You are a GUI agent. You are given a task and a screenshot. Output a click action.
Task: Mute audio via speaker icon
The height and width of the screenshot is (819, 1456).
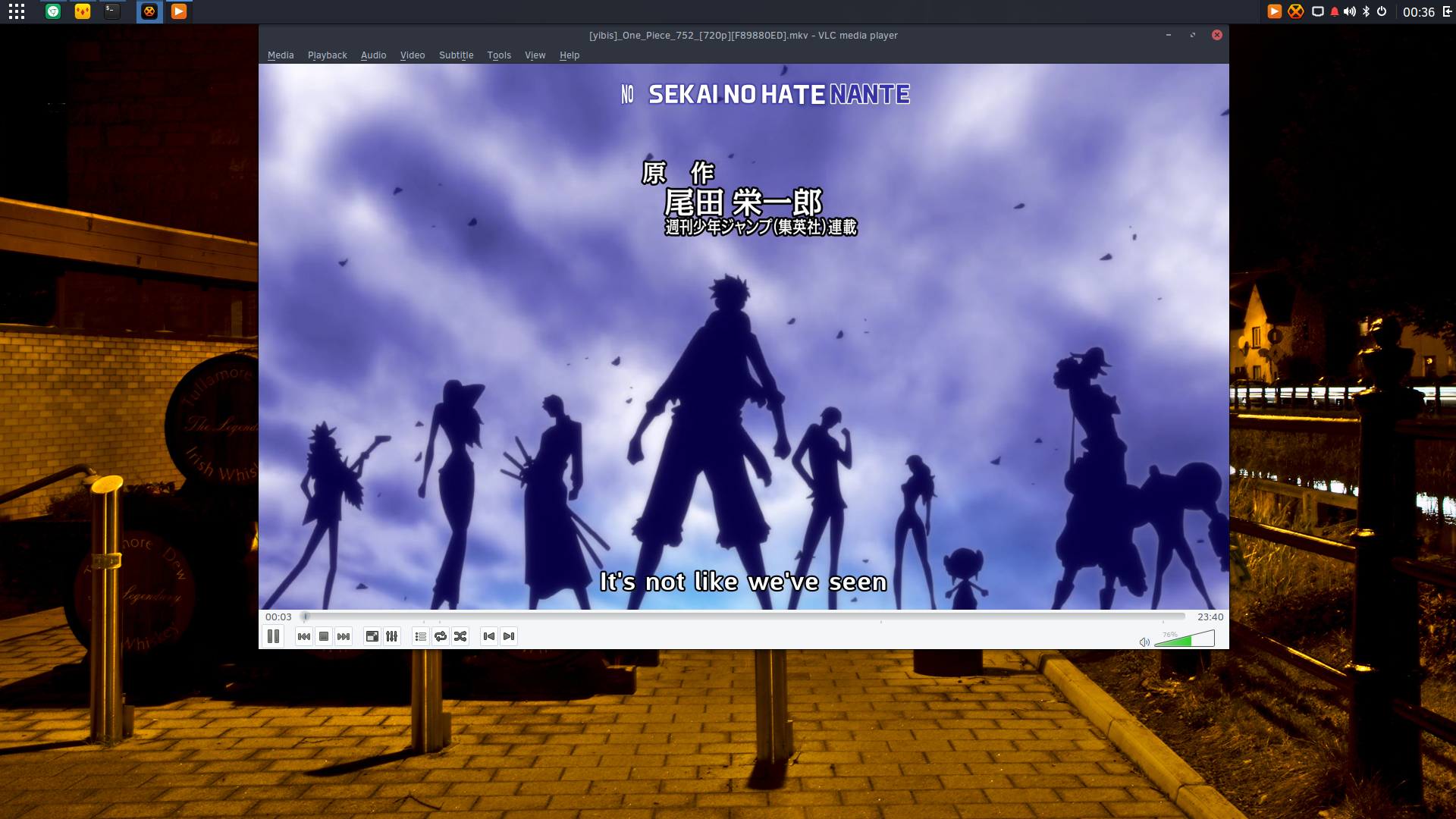coord(1144,642)
